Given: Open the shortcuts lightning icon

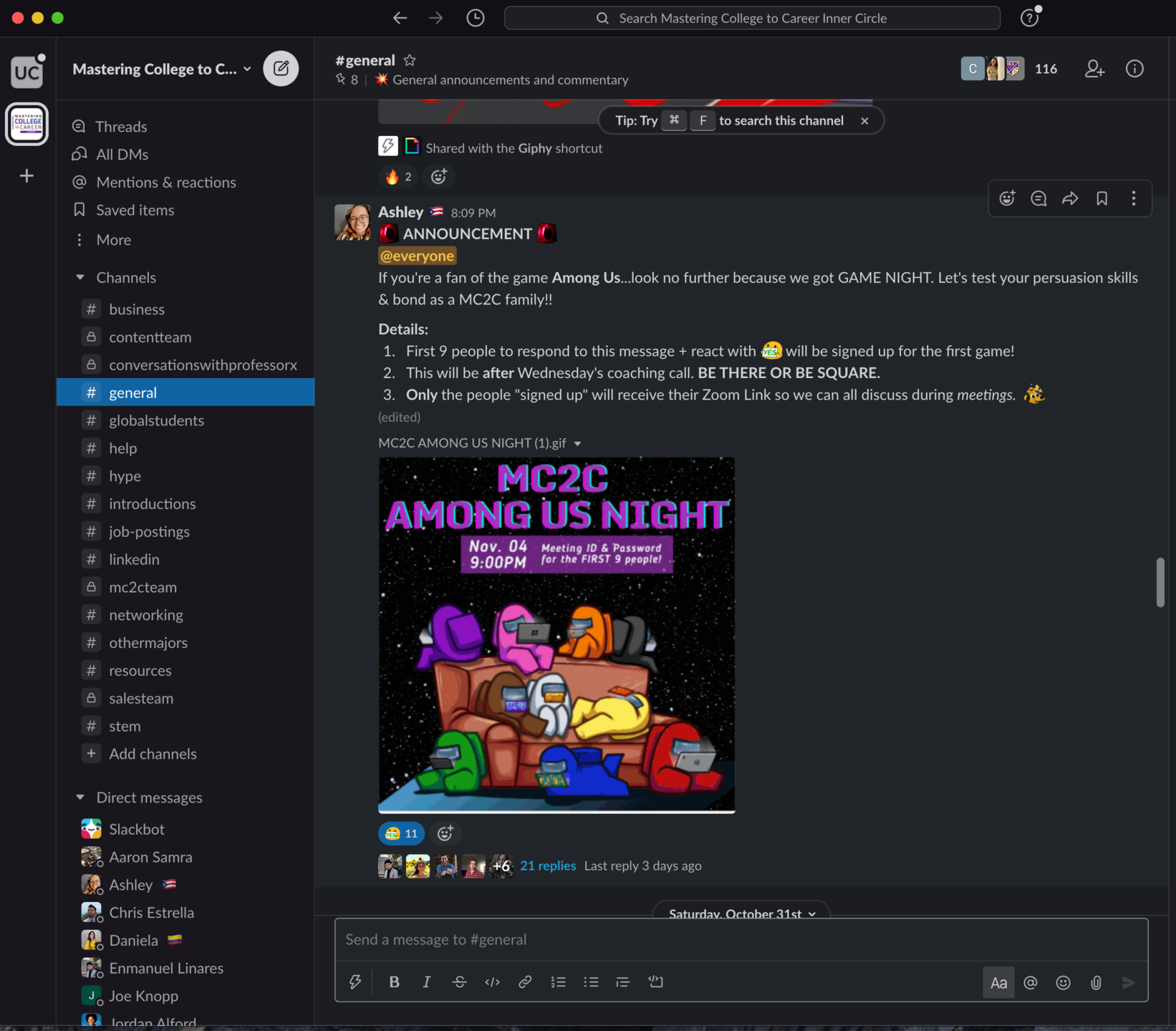Looking at the screenshot, I should tap(355, 982).
